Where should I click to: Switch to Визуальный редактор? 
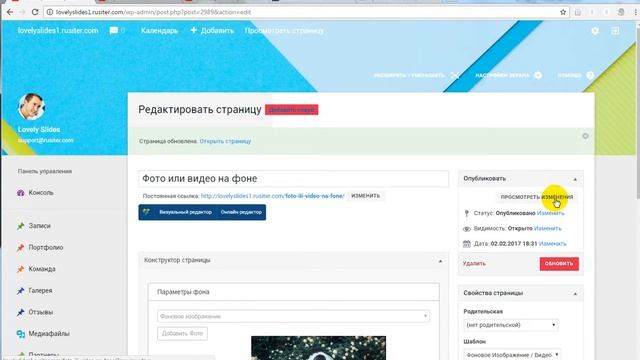(185, 212)
